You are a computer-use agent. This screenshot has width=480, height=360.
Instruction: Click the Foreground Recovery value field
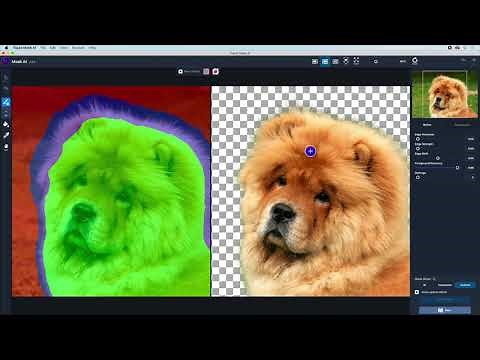pyautogui.click(x=471, y=168)
